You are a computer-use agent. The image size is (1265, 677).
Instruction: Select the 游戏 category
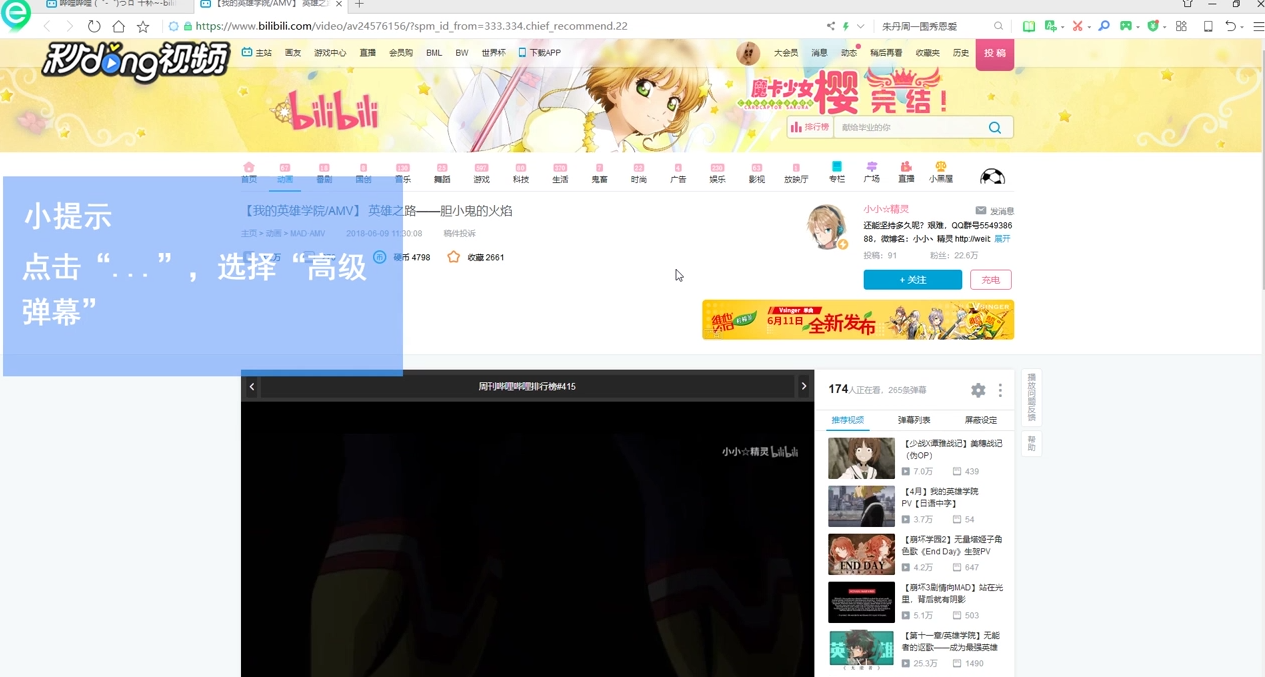(482, 174)
